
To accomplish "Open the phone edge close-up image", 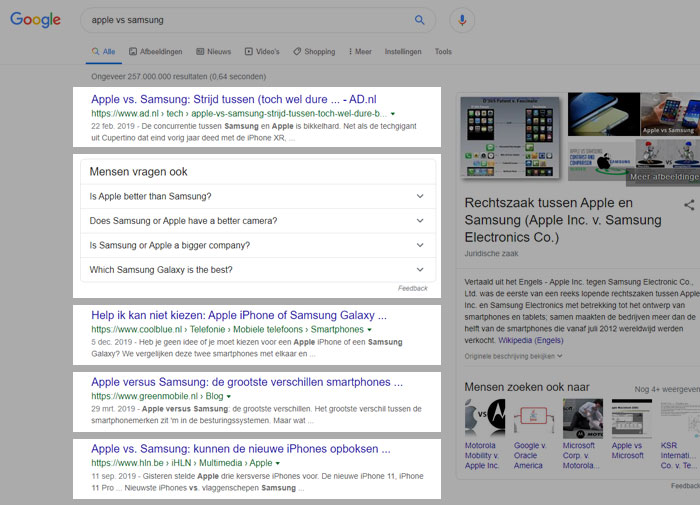I will click(604, 114).
